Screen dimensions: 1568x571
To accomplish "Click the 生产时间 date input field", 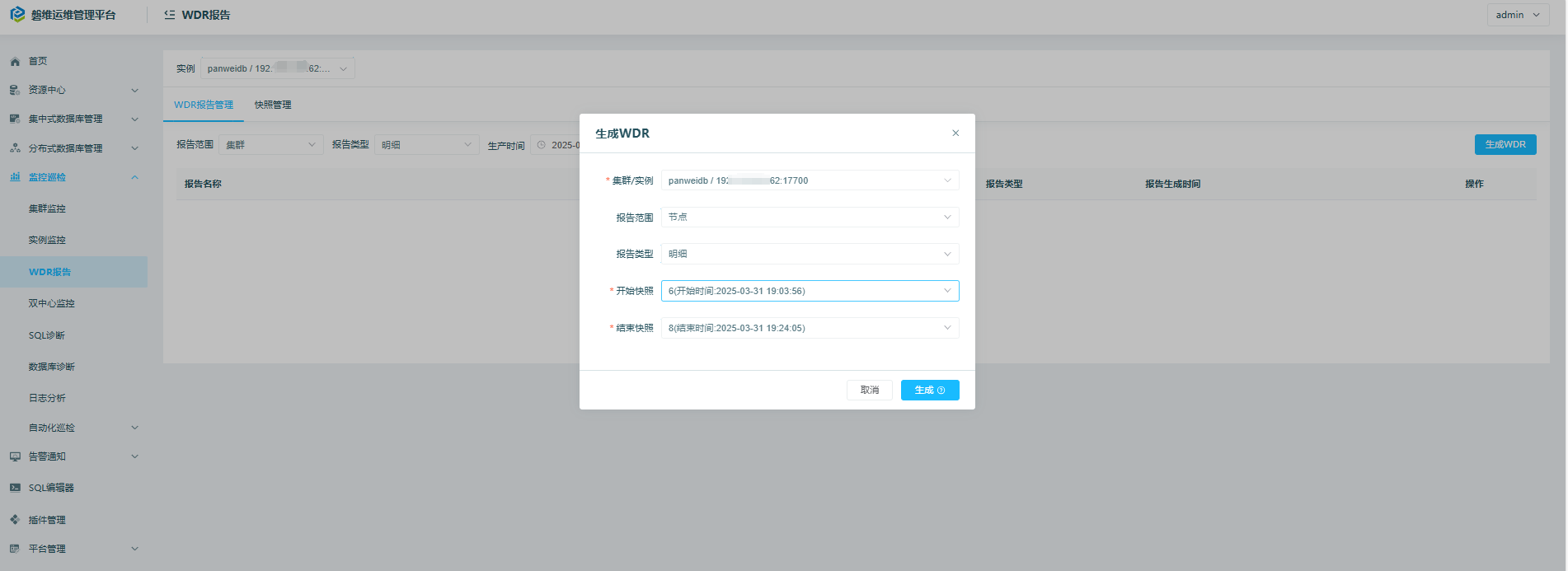I will 556,145.
